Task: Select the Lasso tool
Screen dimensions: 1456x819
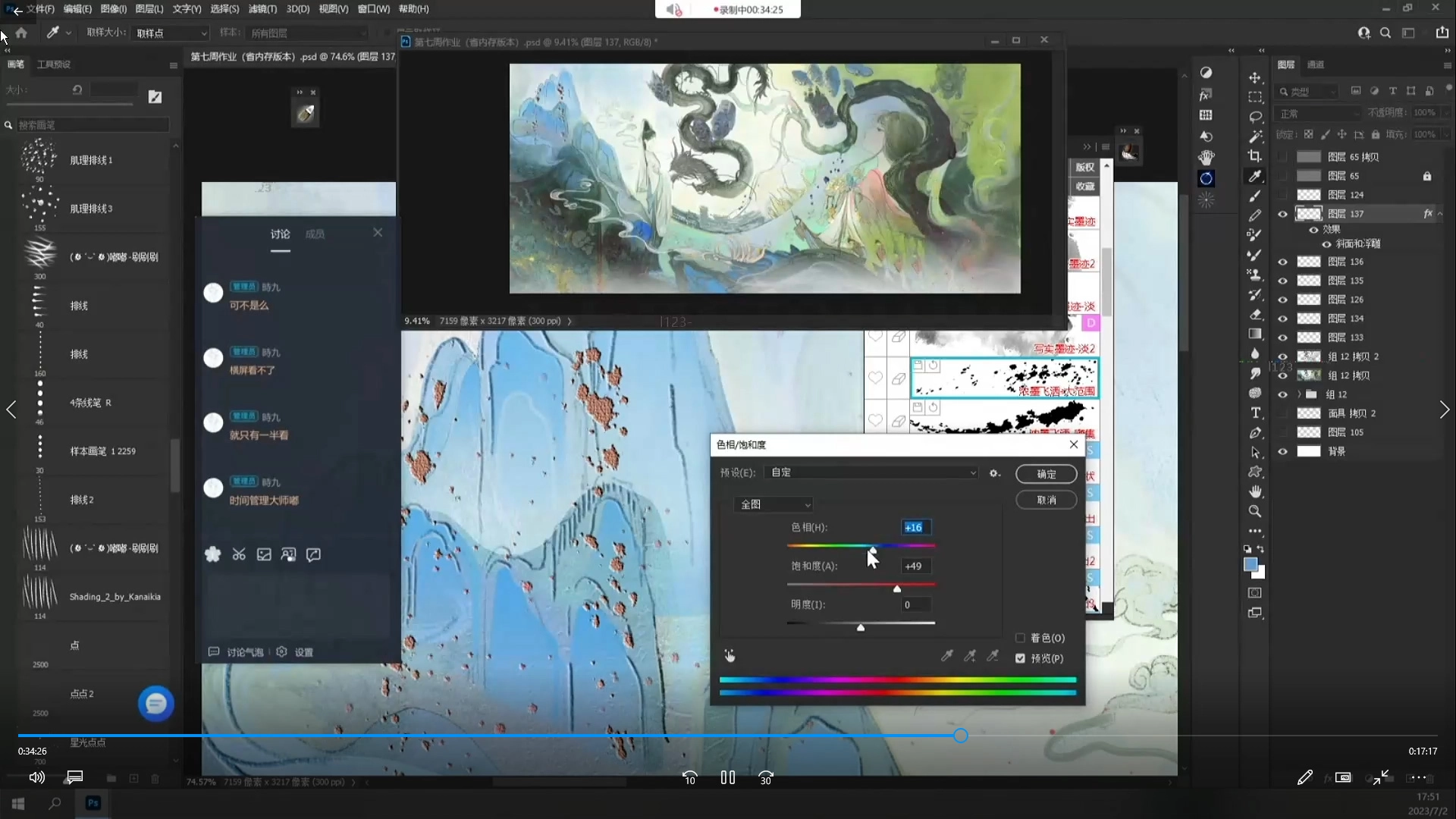Action: tap(1255, 117)
